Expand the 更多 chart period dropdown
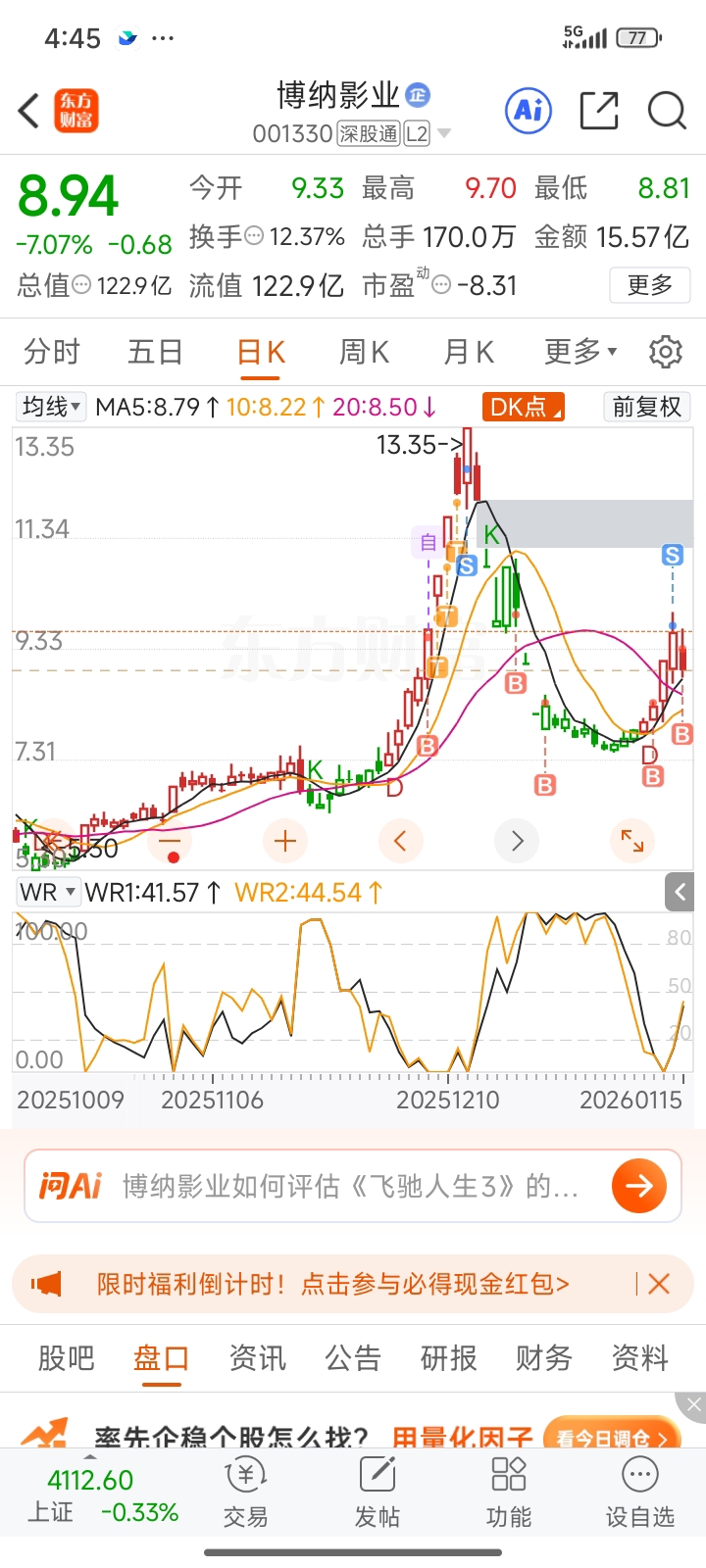This screenshot has height=1568, width=706. pos(580,351)
